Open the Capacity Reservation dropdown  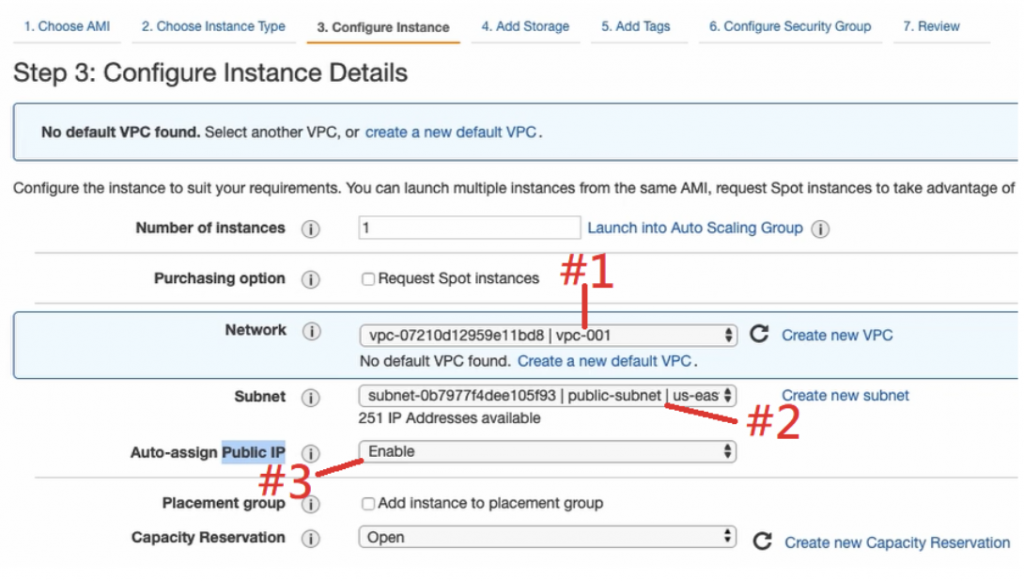[x=547, y=538]
